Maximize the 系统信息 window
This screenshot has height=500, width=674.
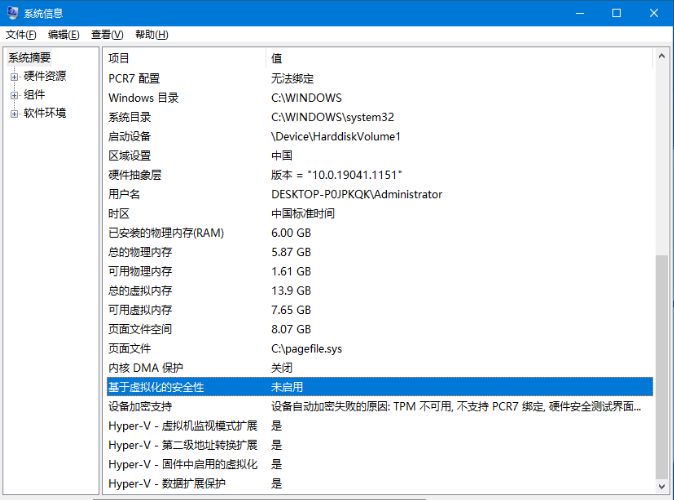point(616,13)
